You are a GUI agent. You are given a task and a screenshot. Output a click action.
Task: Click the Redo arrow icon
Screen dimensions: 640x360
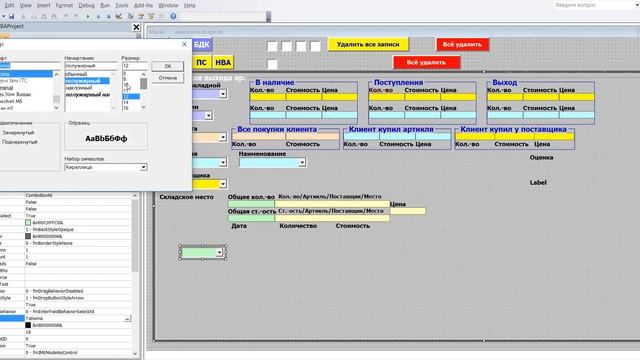click(76, 16)
